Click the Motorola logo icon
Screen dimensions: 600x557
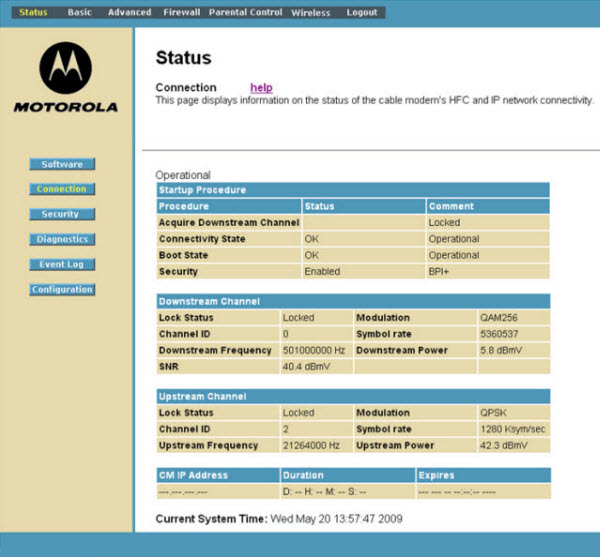pos(65,68)
